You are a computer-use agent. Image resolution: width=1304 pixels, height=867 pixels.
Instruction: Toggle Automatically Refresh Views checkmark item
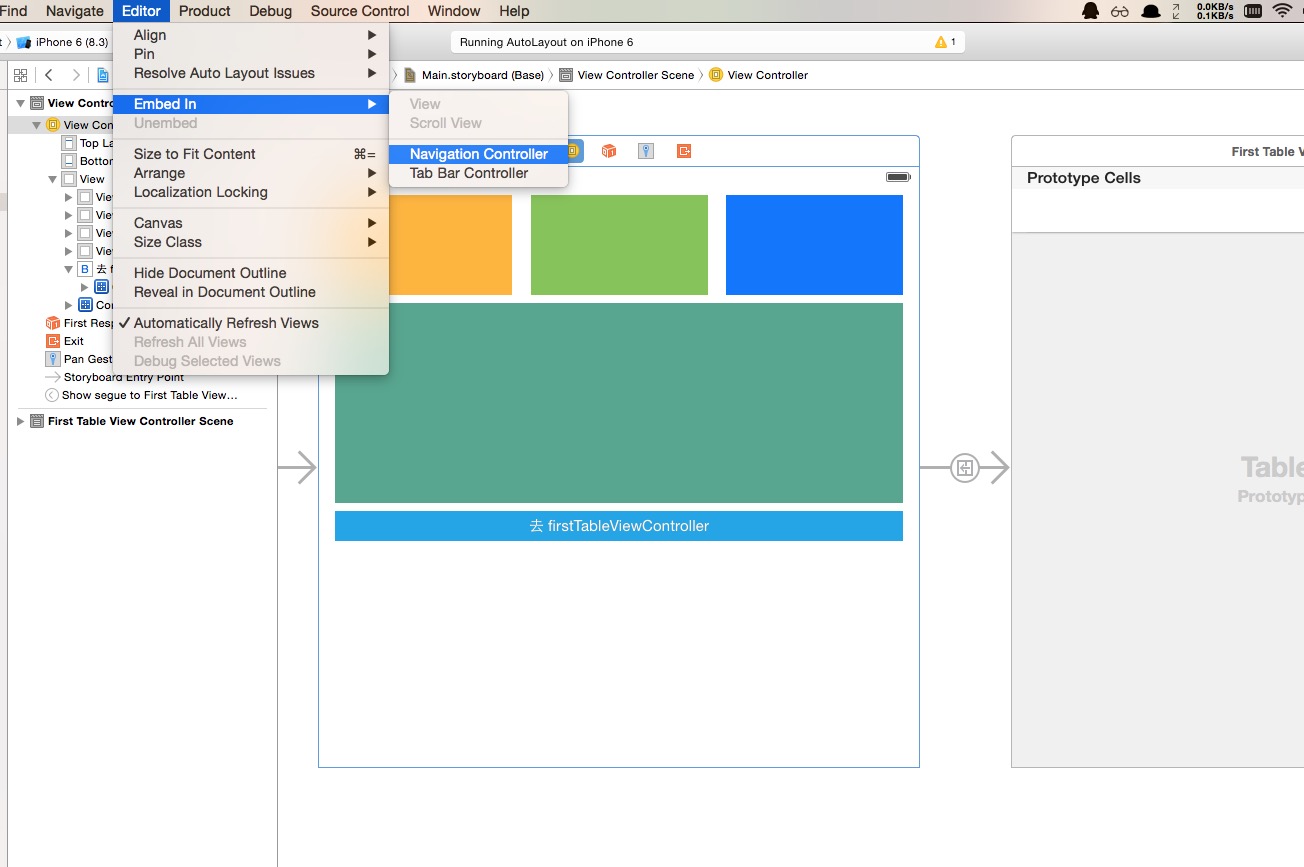click(x=250, y=323)
